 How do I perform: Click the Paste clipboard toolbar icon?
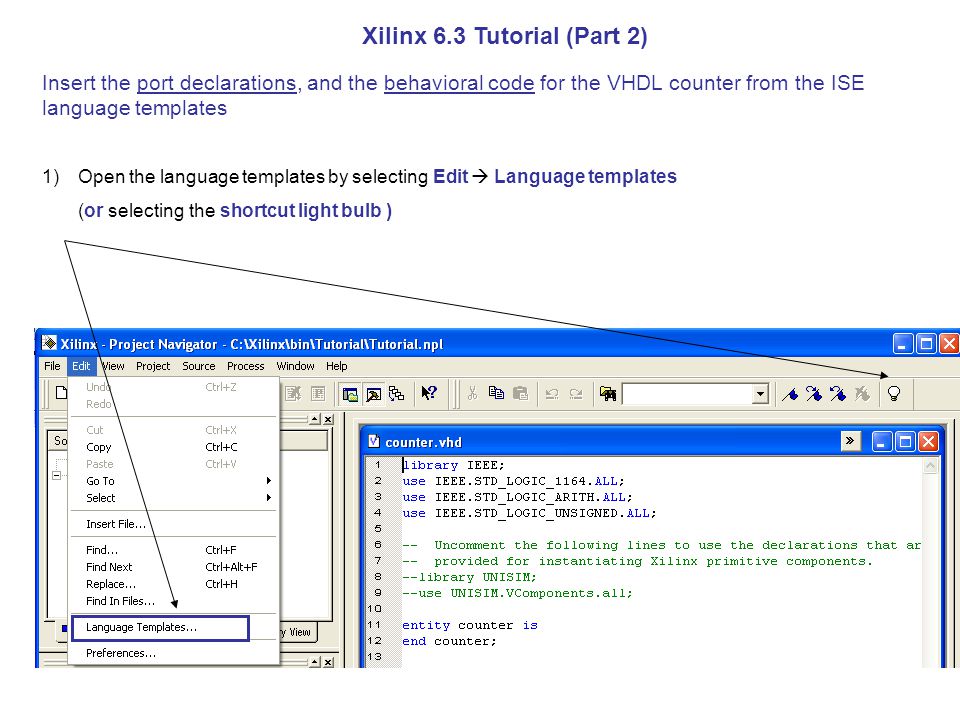(520, 393)
